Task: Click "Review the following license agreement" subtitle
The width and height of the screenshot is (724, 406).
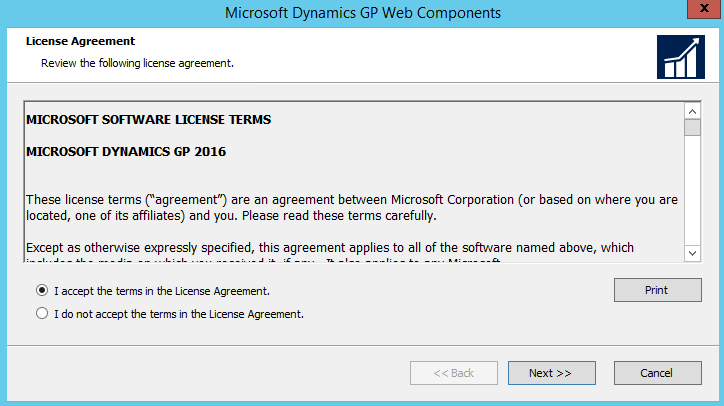Action: tap(137, 63)
